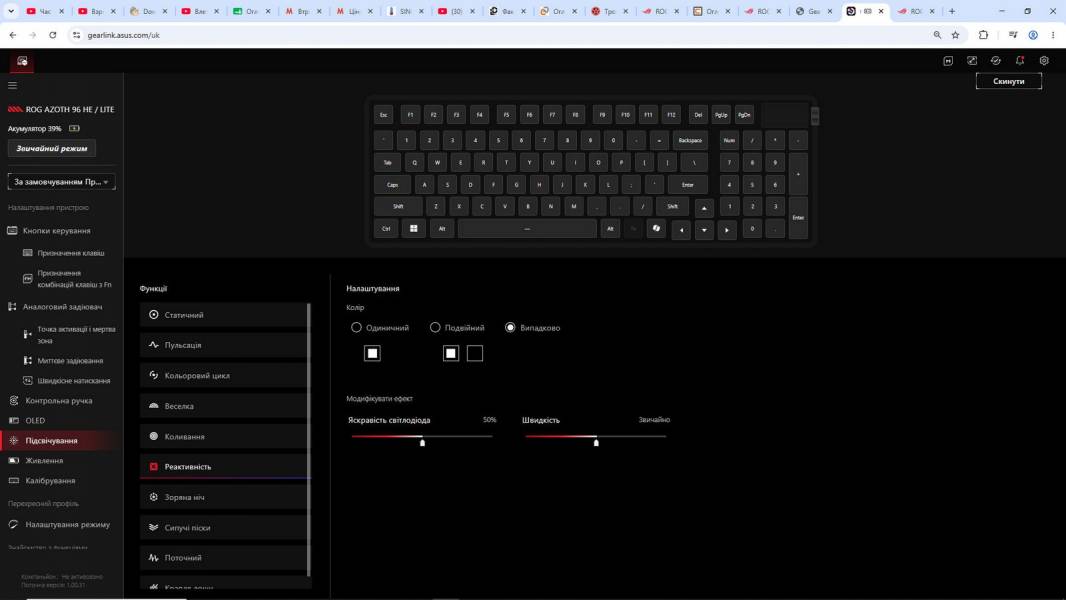Click the first Подвійний color swatch
Viewport: 1066px width, 600px height.
point(451,353)
